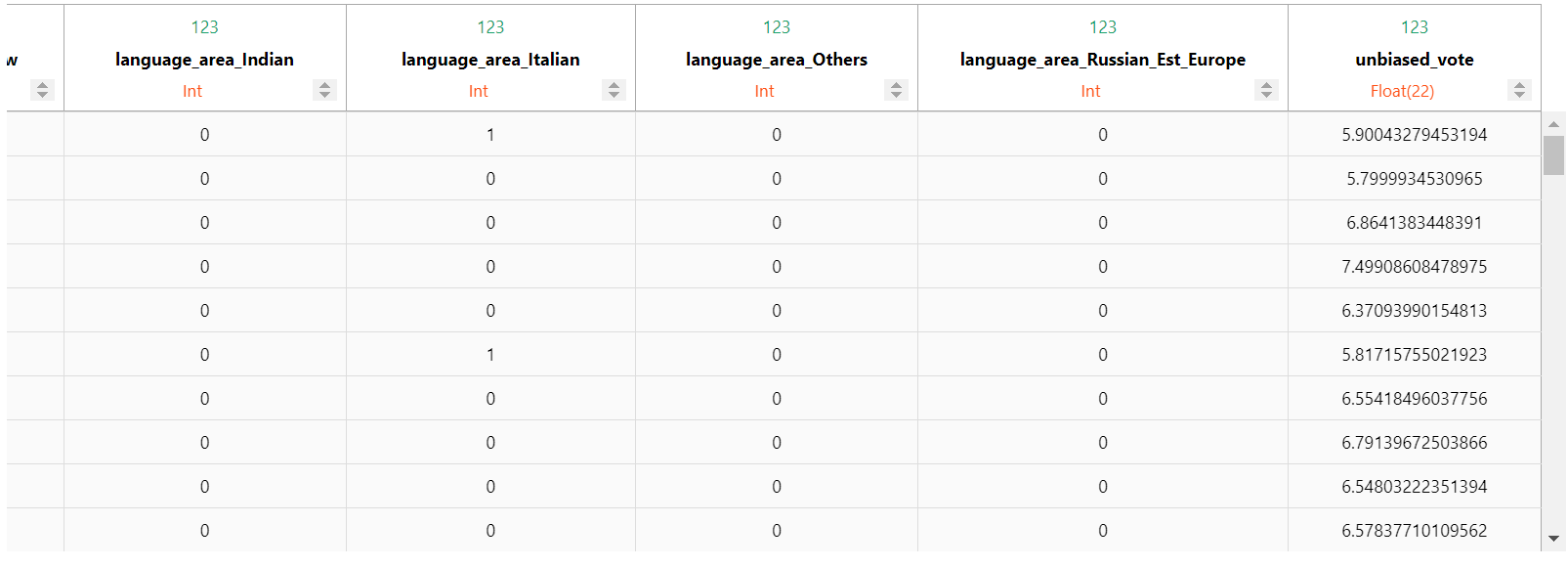The width and height of the screenshot is (1568, 567).
Task: Select the Russian_Est_Europe cell in the 6.37093990154813 row
Action: pos(1103,311)
